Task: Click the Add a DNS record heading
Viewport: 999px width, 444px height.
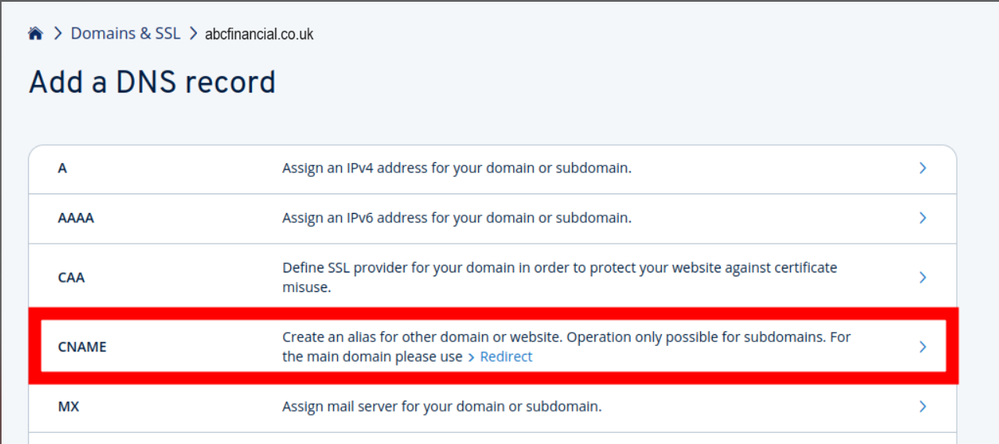Action: [152, 83]
